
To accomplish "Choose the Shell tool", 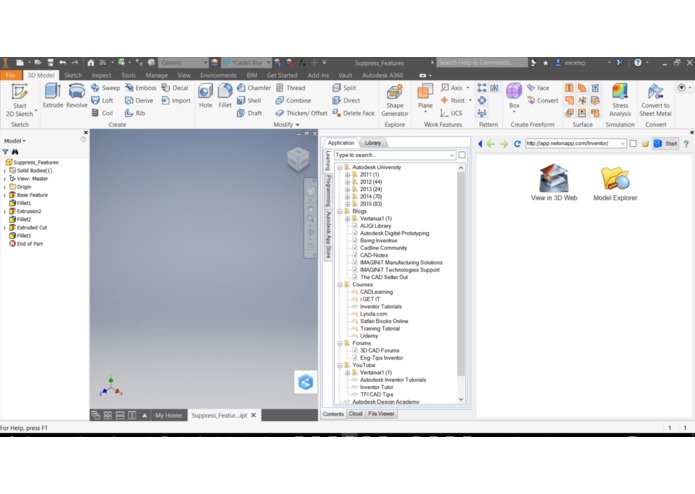I will (249, 101).
